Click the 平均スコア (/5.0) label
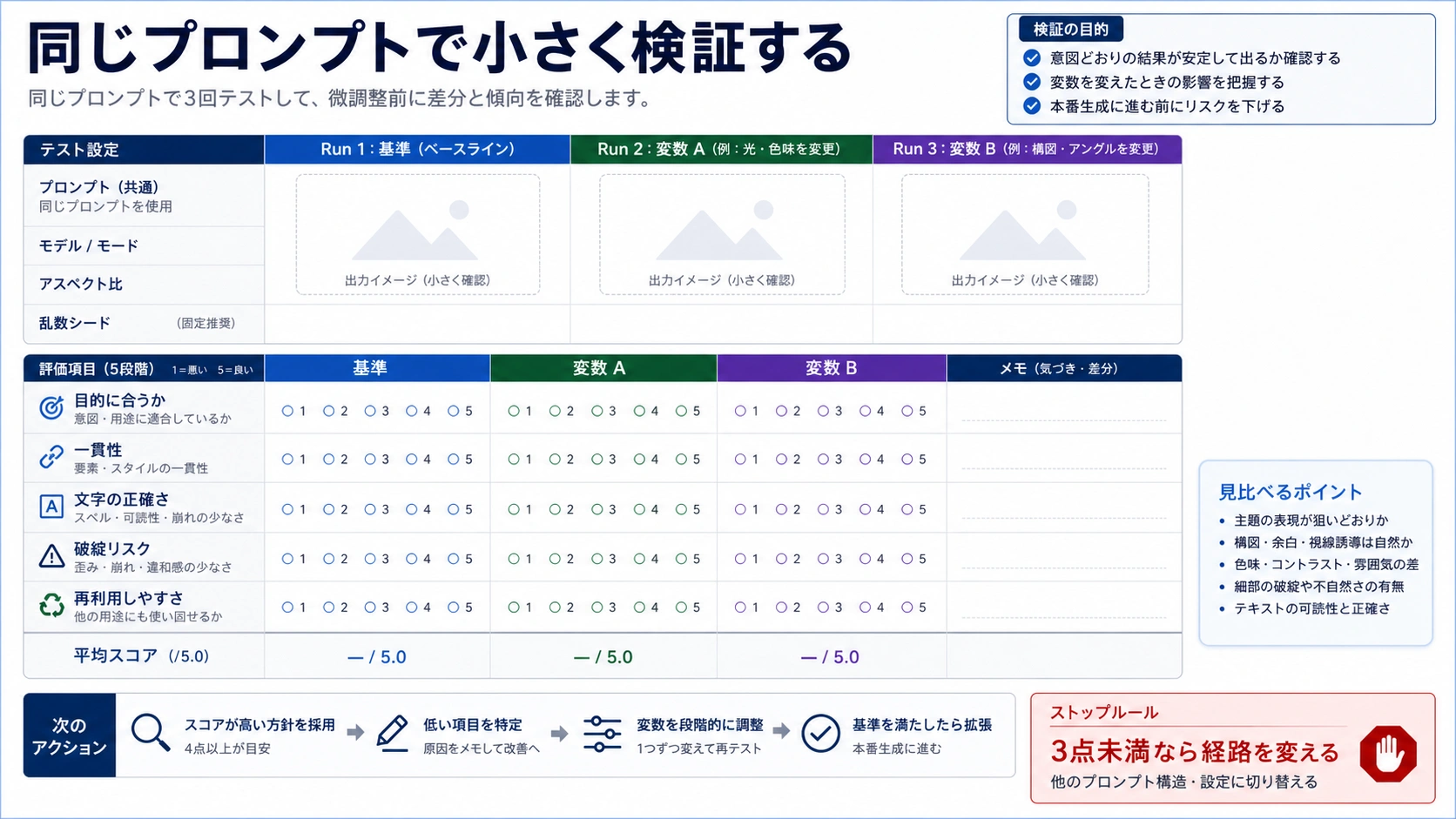This screenshot has width=1456, height=819. pyautogui.click(x=142, y=656)
